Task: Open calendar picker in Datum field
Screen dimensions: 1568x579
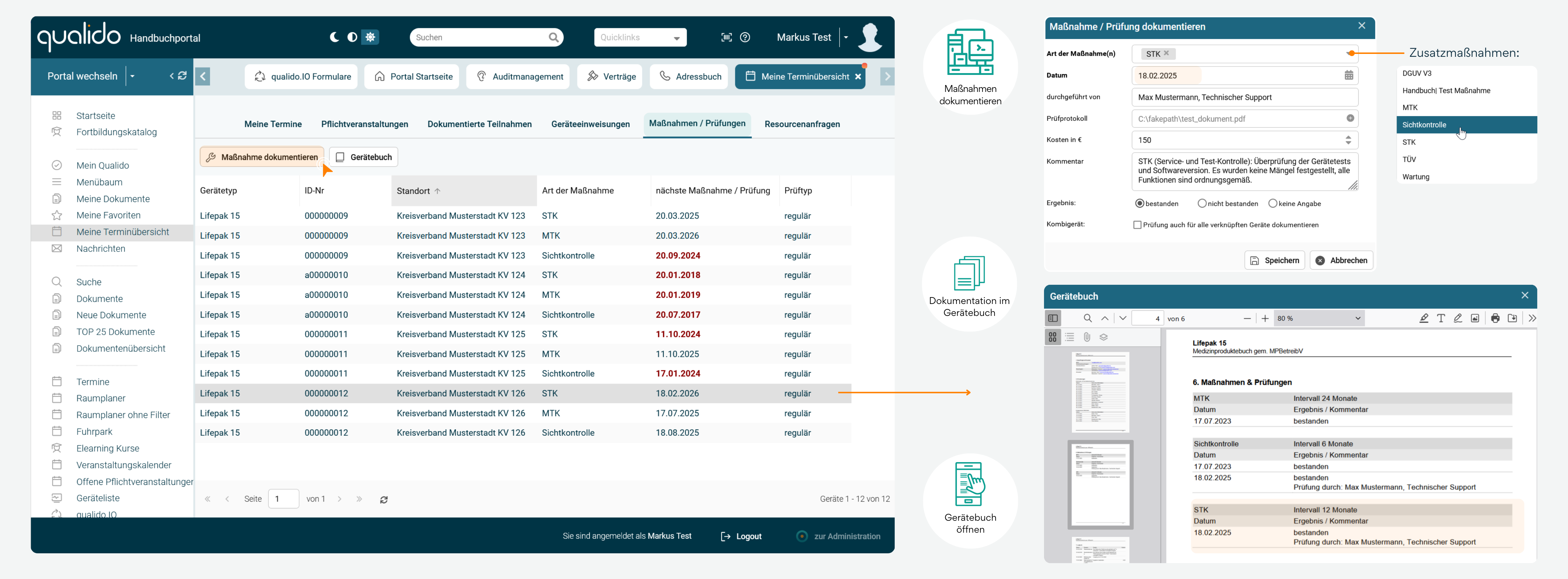Action: tap(1349, 76)
